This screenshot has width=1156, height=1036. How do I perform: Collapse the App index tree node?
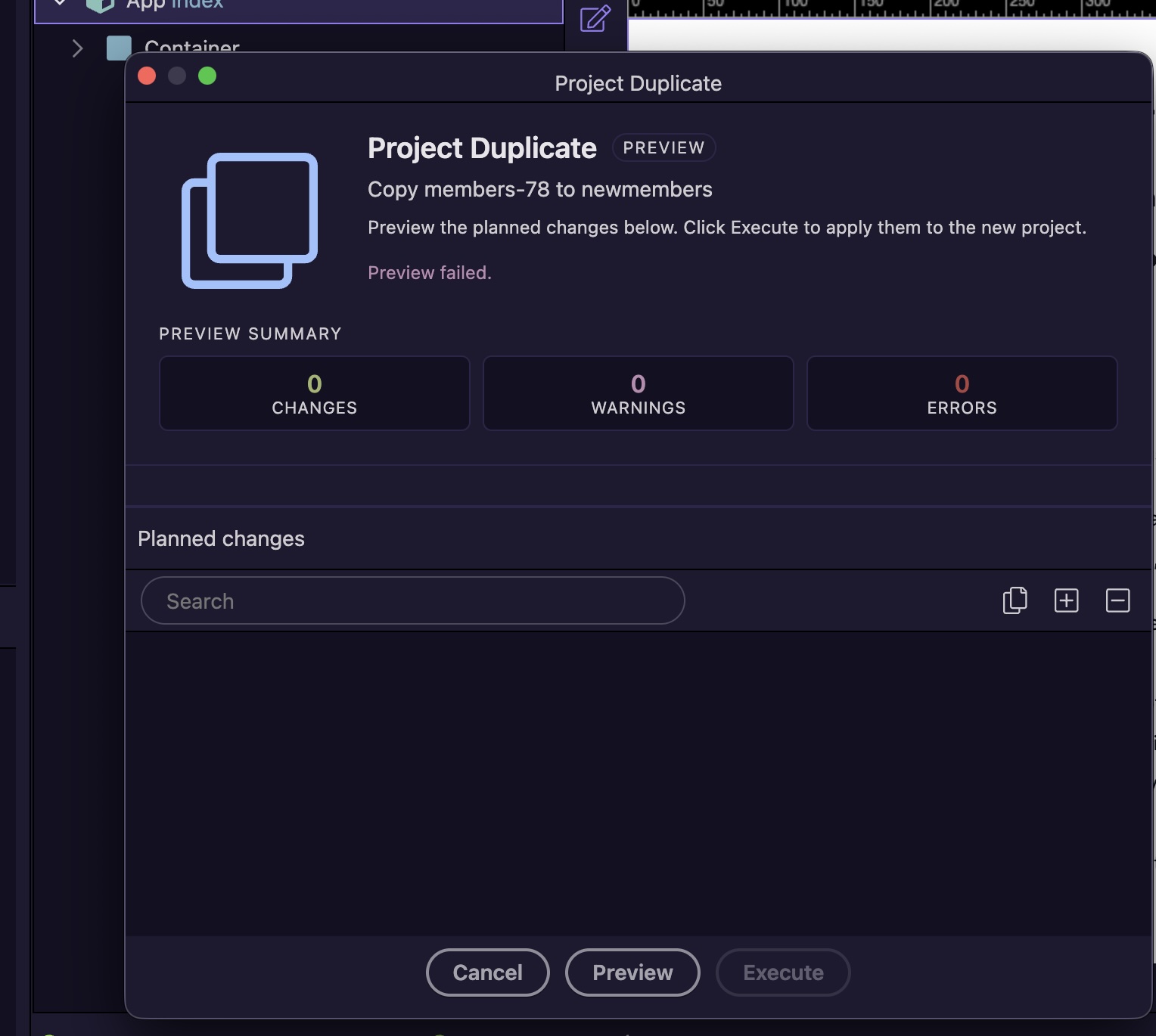pos(60,4)
